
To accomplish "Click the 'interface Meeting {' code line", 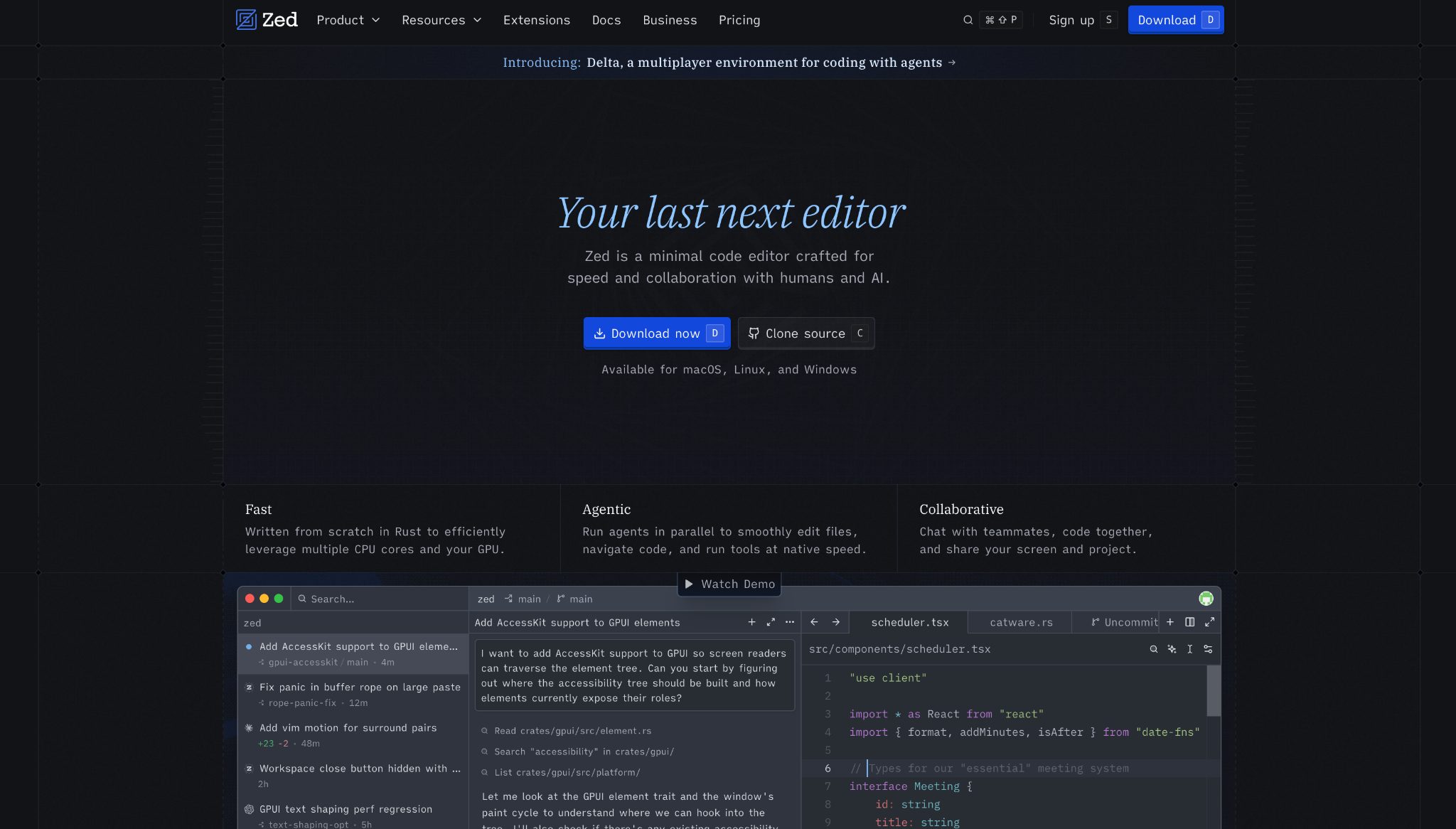I will (911, 786).
